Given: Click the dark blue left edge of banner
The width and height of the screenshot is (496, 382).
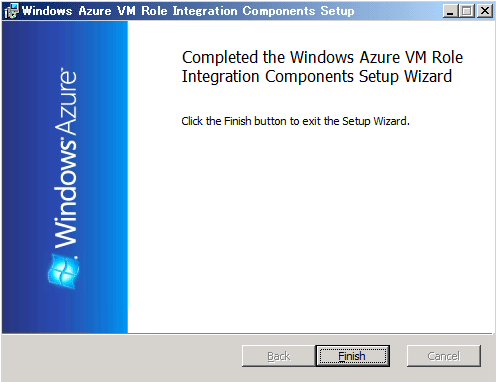Looking at the screenshot, I should coord(10,177).
